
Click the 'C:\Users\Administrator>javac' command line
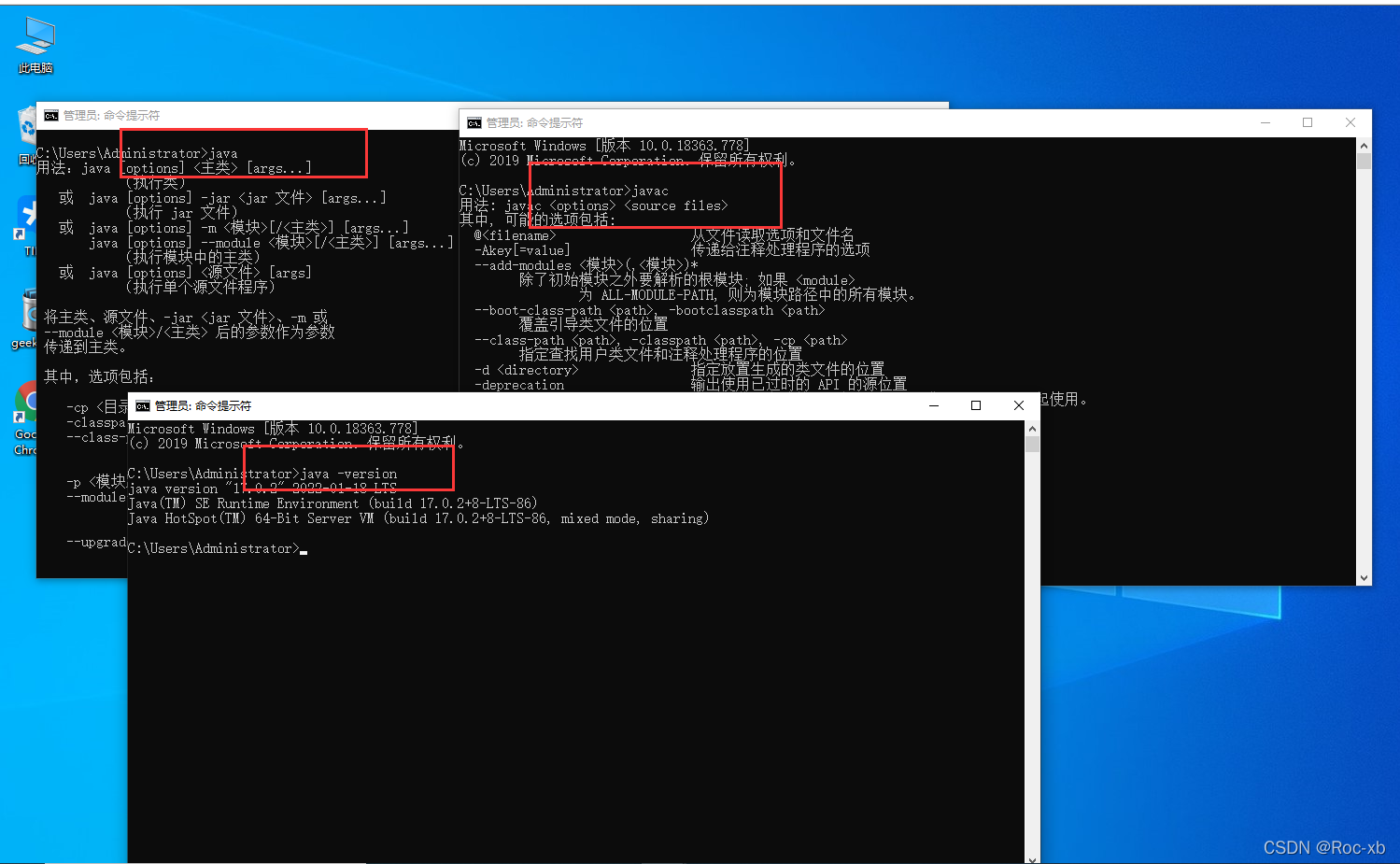[564, 191]
